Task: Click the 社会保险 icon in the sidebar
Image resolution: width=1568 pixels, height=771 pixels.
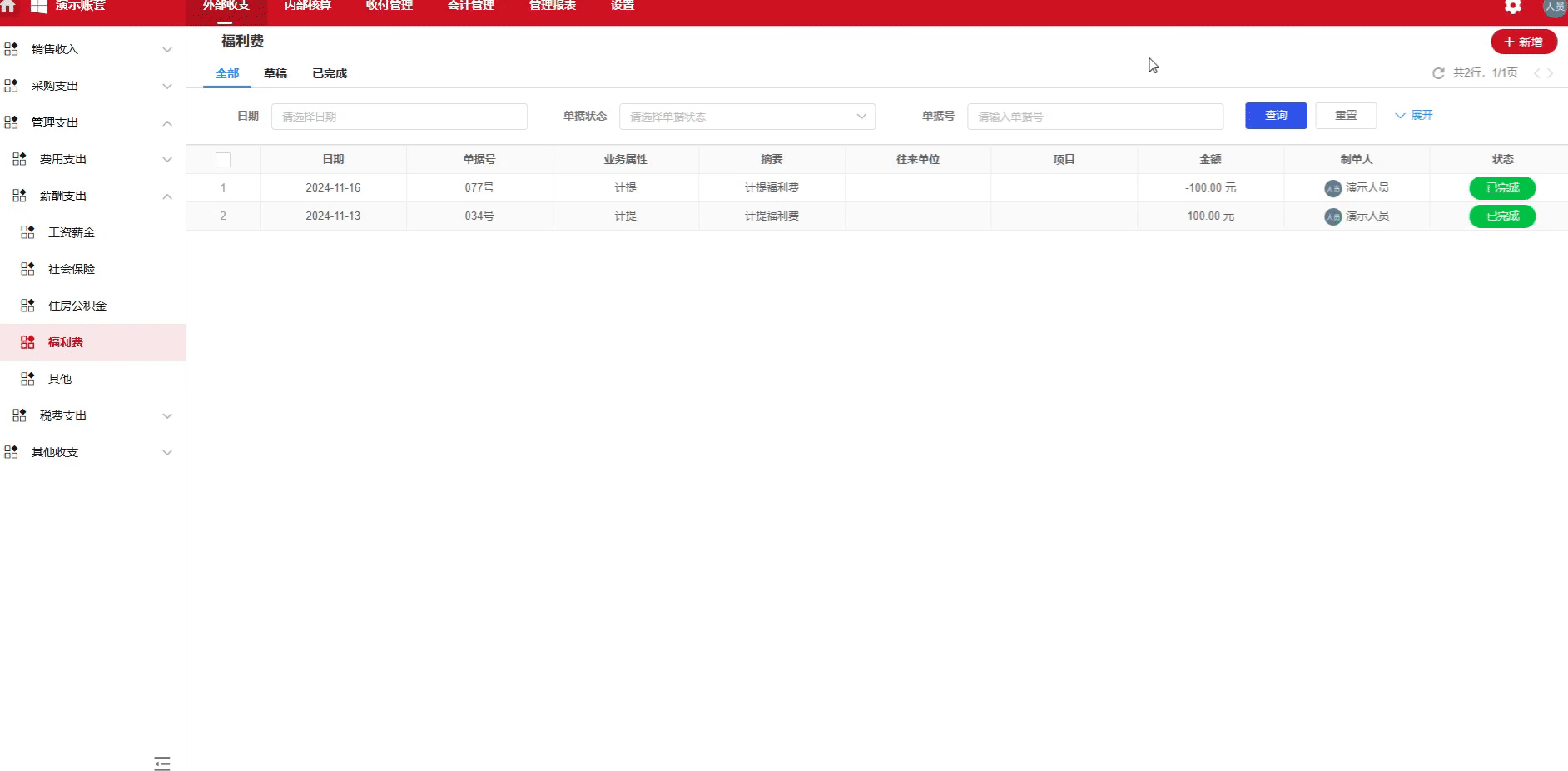Action: click(27, 268)
